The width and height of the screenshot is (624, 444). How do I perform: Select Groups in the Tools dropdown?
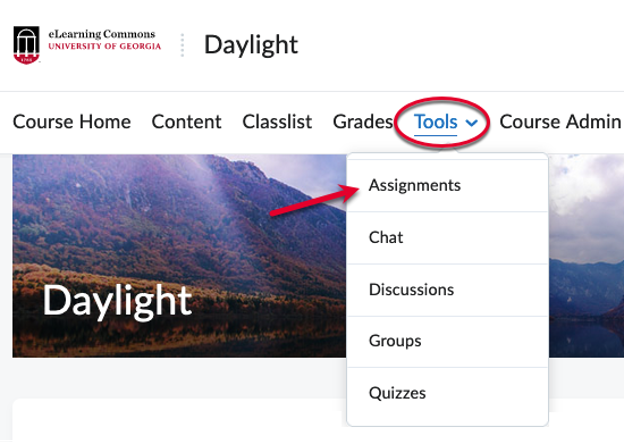[395, 341]
